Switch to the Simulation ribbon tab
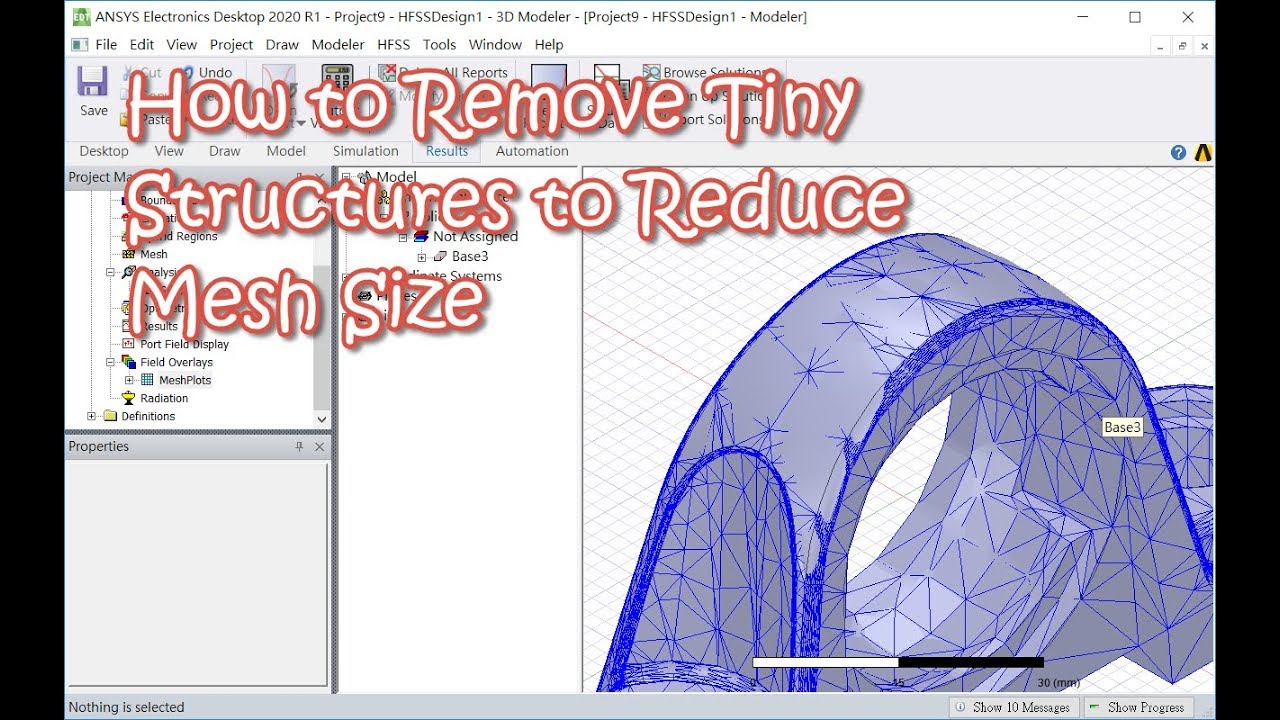 click(x=366, y=151)
